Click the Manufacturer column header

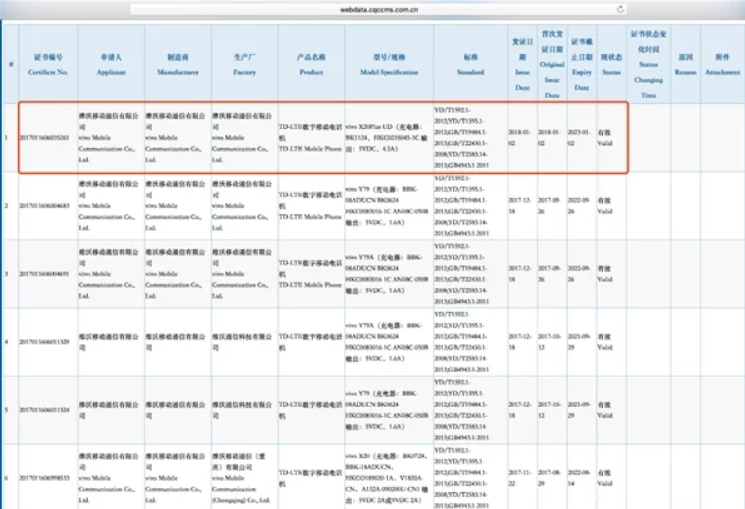(x=178, y=64)
